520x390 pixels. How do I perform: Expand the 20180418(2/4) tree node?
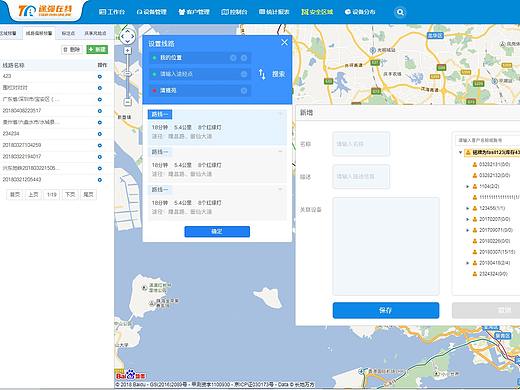[467, 263]
